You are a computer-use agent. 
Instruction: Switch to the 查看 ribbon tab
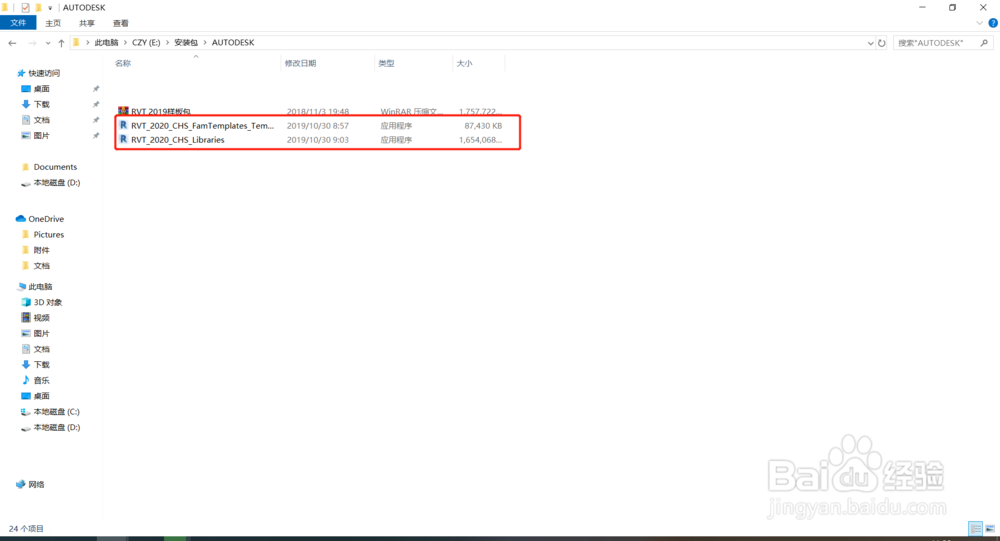[121, 23]
